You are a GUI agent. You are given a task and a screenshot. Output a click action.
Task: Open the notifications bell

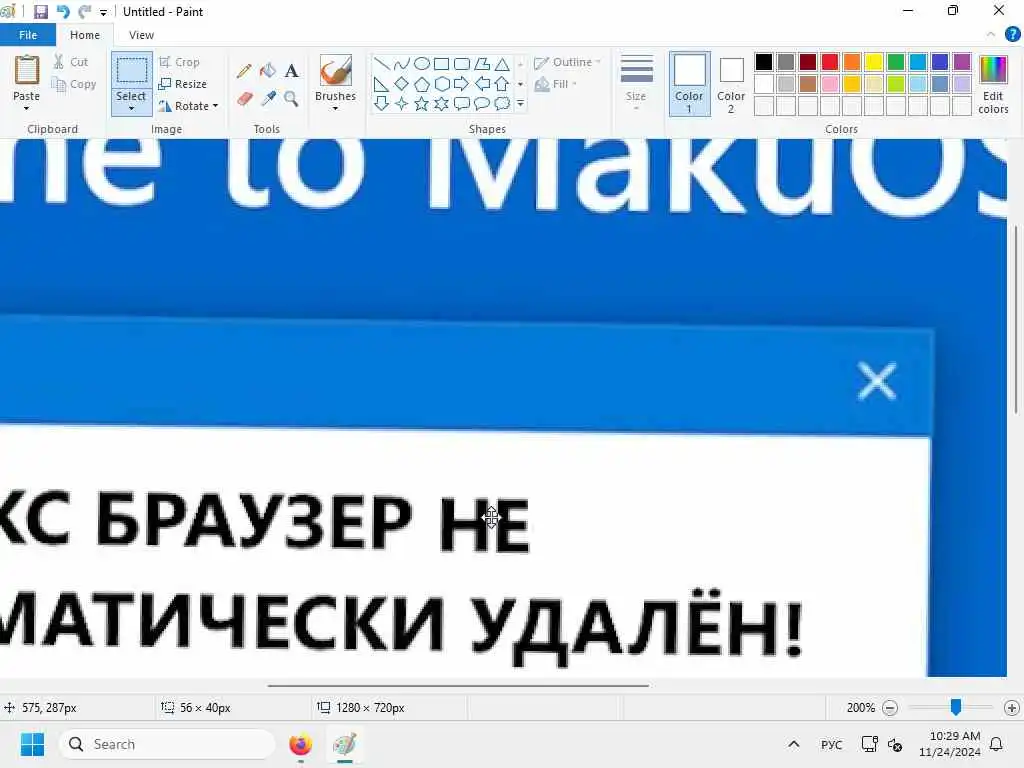[x=997, y=744]
